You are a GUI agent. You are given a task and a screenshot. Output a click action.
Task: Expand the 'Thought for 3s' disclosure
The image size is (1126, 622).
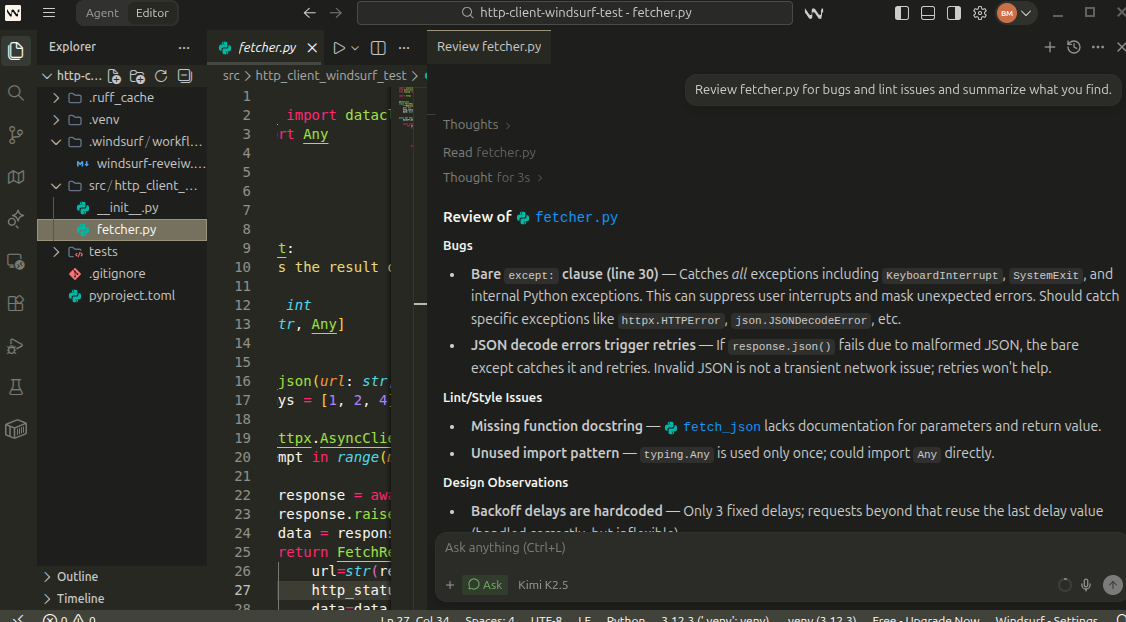493,177
